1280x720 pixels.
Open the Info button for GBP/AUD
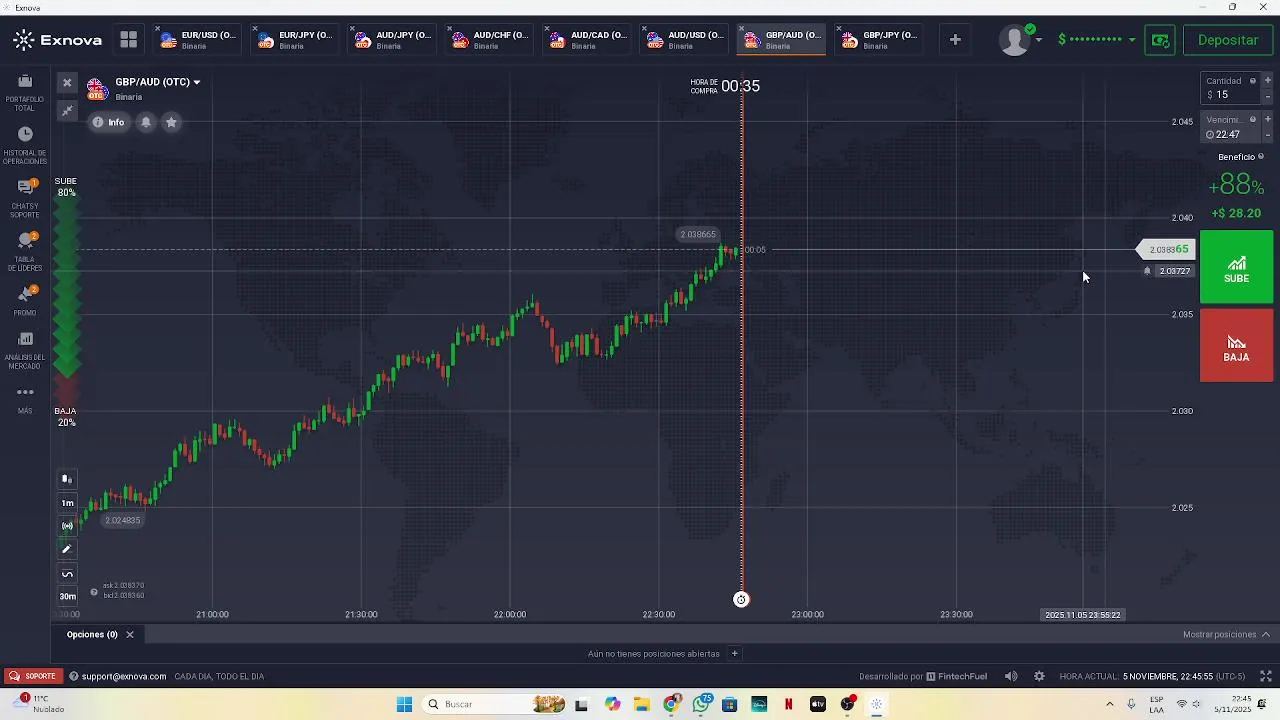click(110, 122)
